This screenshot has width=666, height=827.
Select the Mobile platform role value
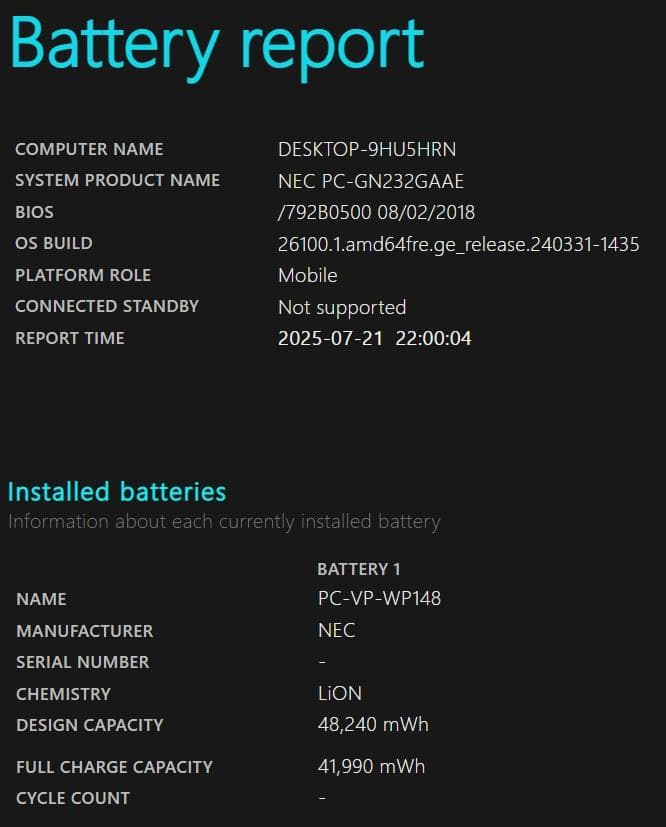[307, 275]
